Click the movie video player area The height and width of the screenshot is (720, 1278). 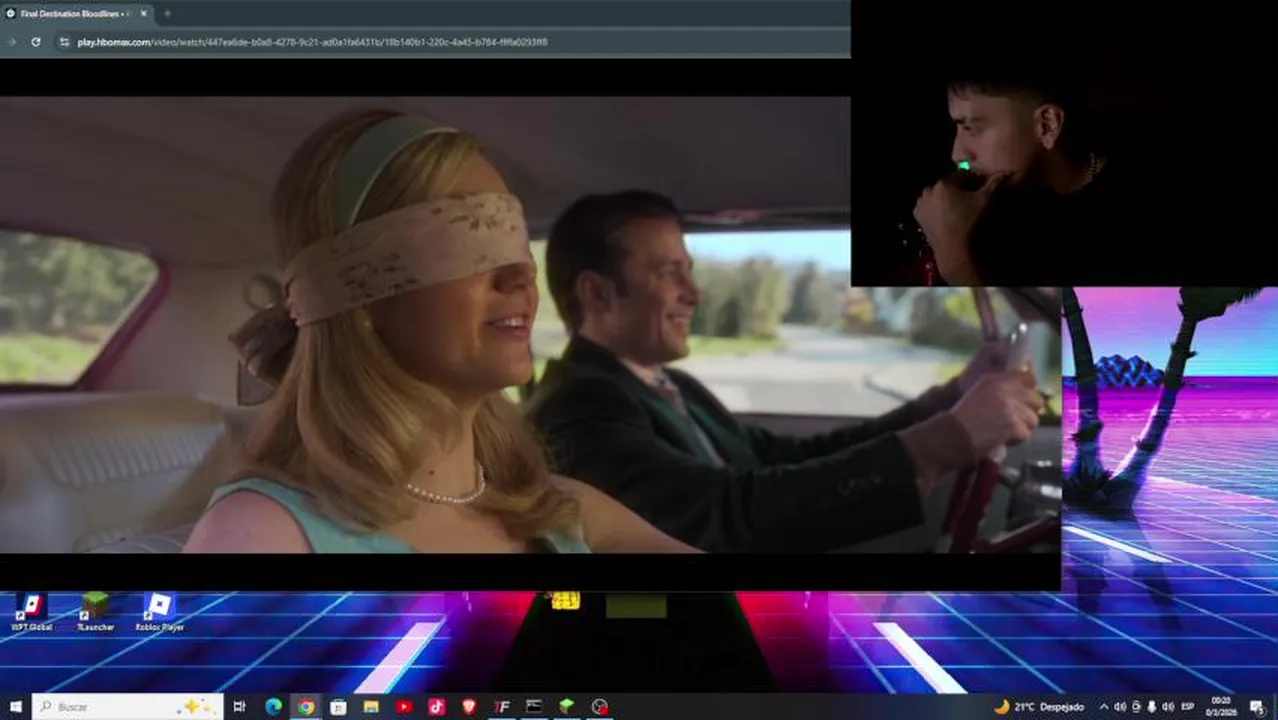tap(530, 325)
